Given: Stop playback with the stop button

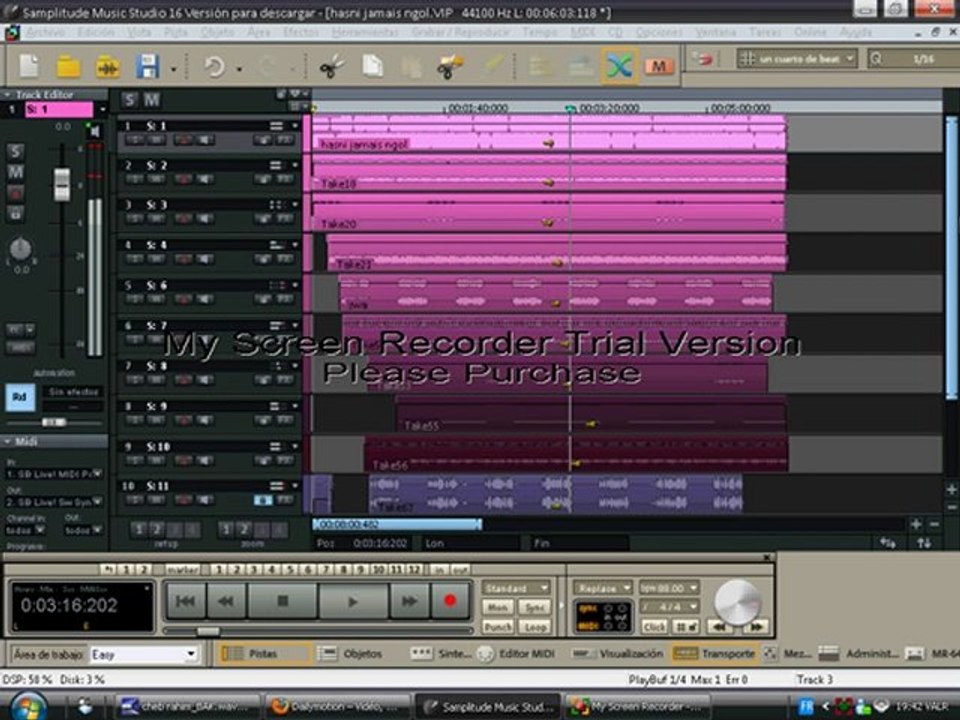Looking at the screenshot, I should (x=282, y=602).
